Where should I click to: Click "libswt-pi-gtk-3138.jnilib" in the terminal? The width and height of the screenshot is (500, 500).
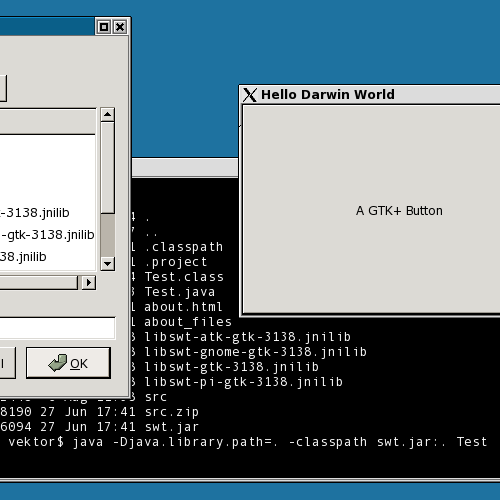244,382
